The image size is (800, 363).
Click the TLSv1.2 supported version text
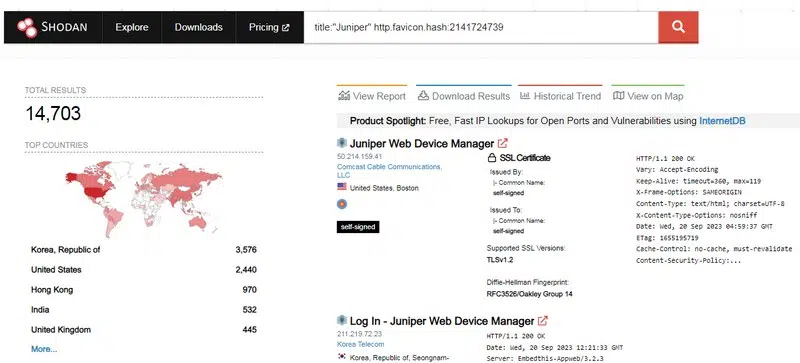click(x=500, y=260)
